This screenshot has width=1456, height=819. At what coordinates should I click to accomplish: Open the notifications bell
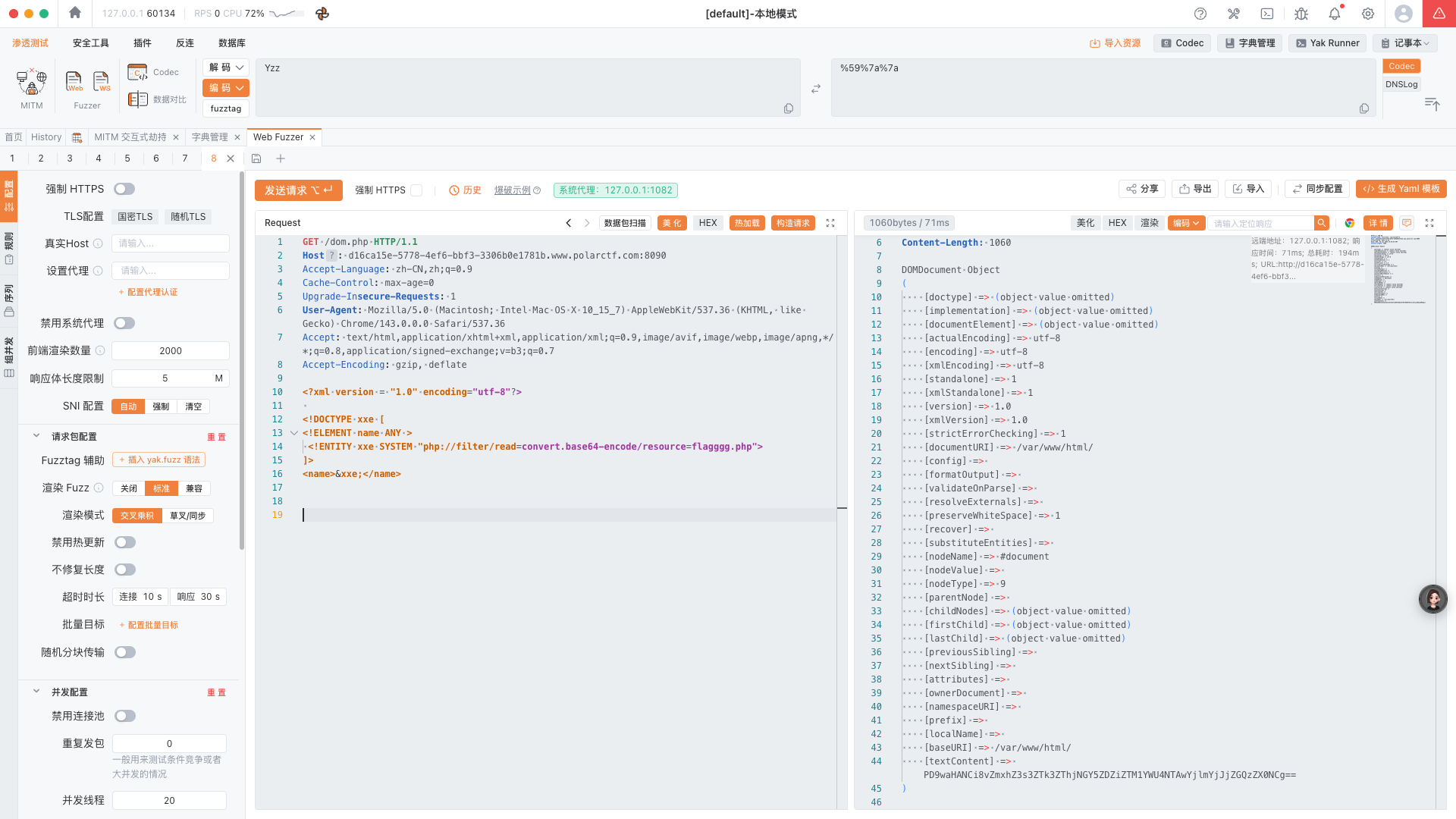tap(1335, 14)
